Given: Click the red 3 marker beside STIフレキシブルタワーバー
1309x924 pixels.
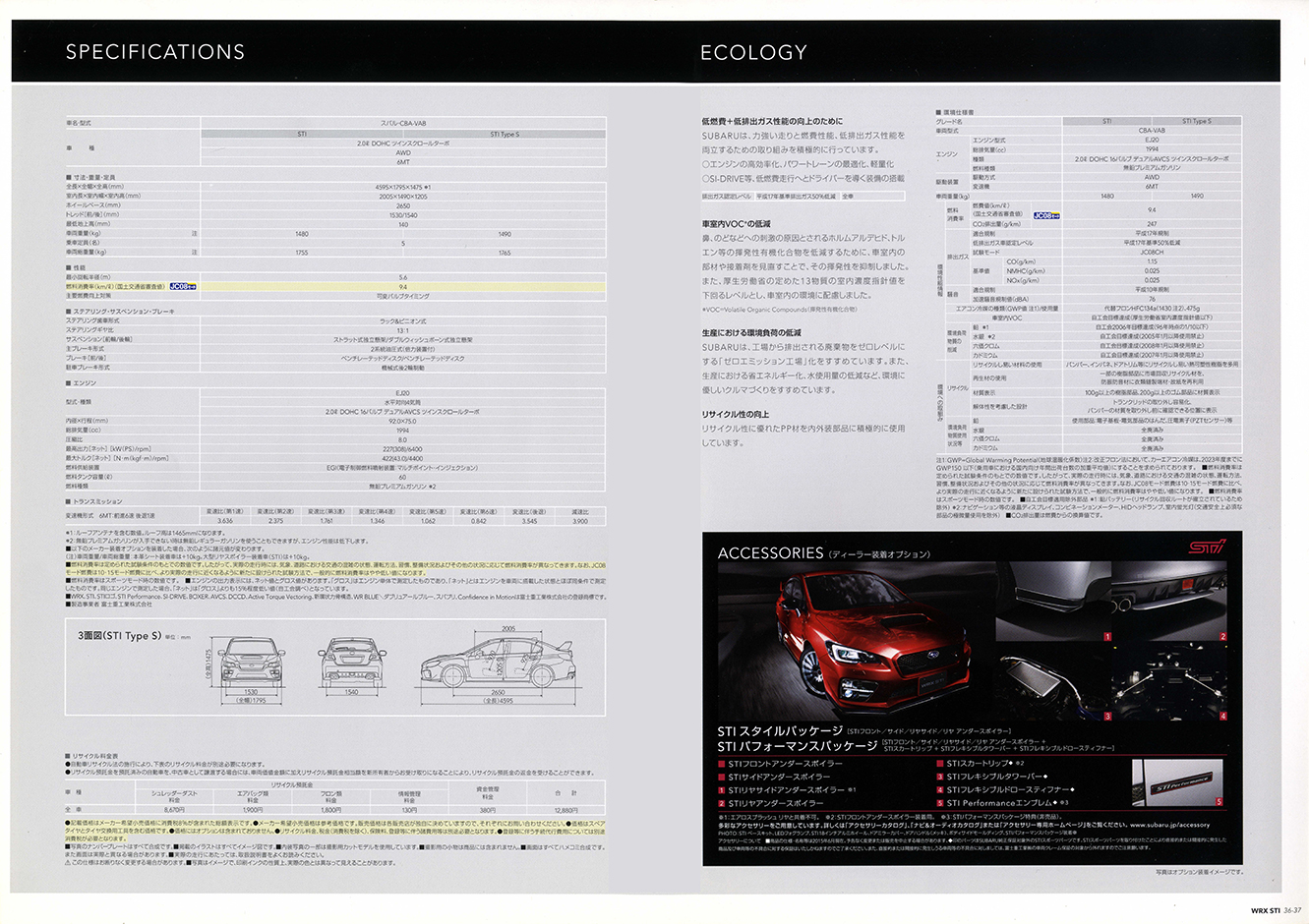Looking at the screenshot, I should click(939, 777).
